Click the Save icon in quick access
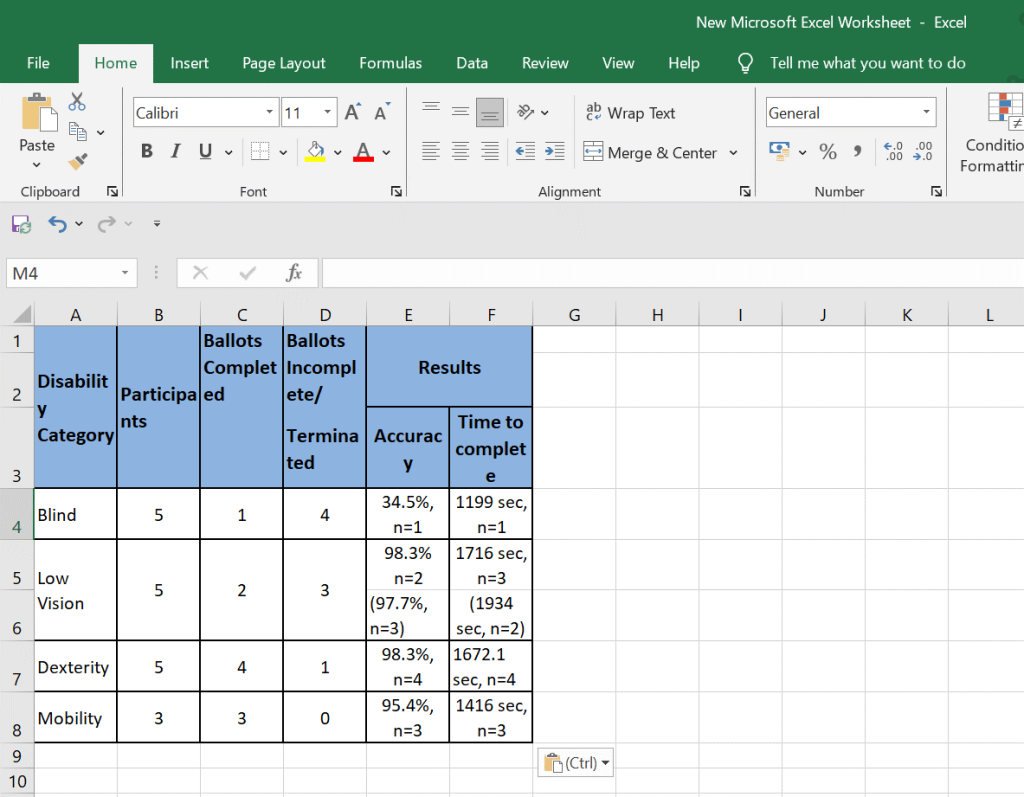The image size is (1024, 797). pos(21,224)
